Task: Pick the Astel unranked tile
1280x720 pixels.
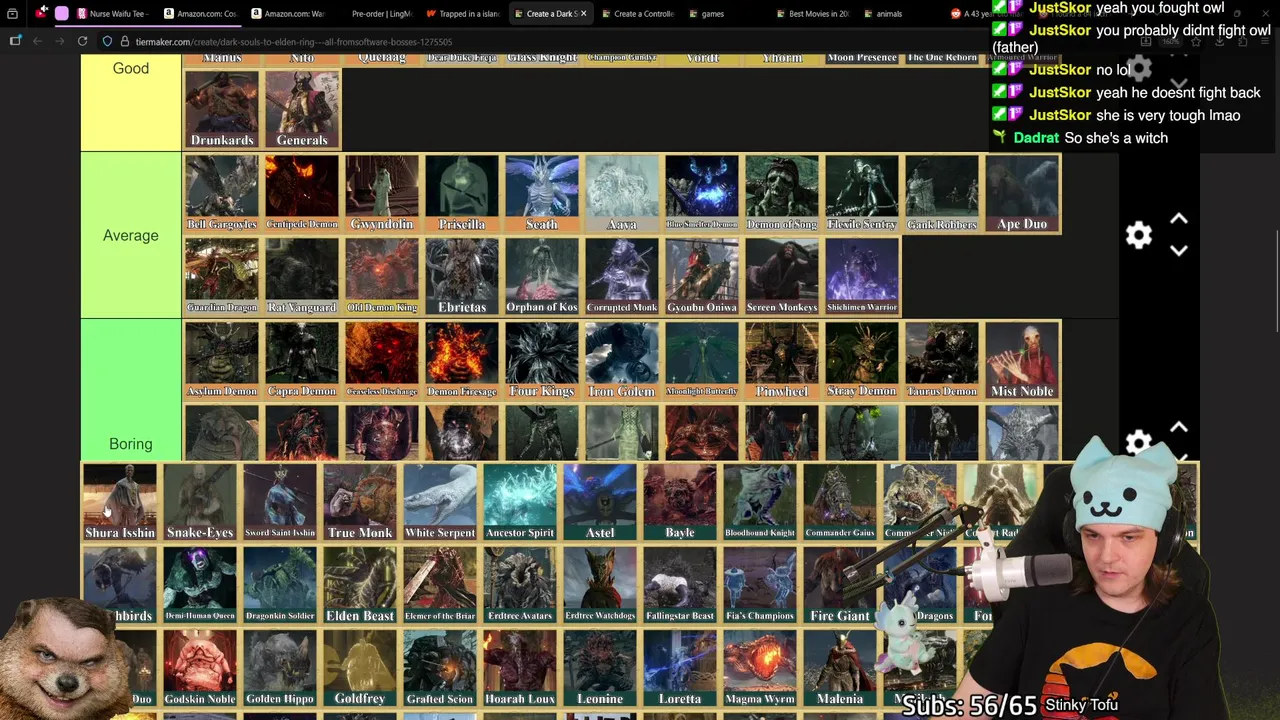Action: tap(600, 502)
